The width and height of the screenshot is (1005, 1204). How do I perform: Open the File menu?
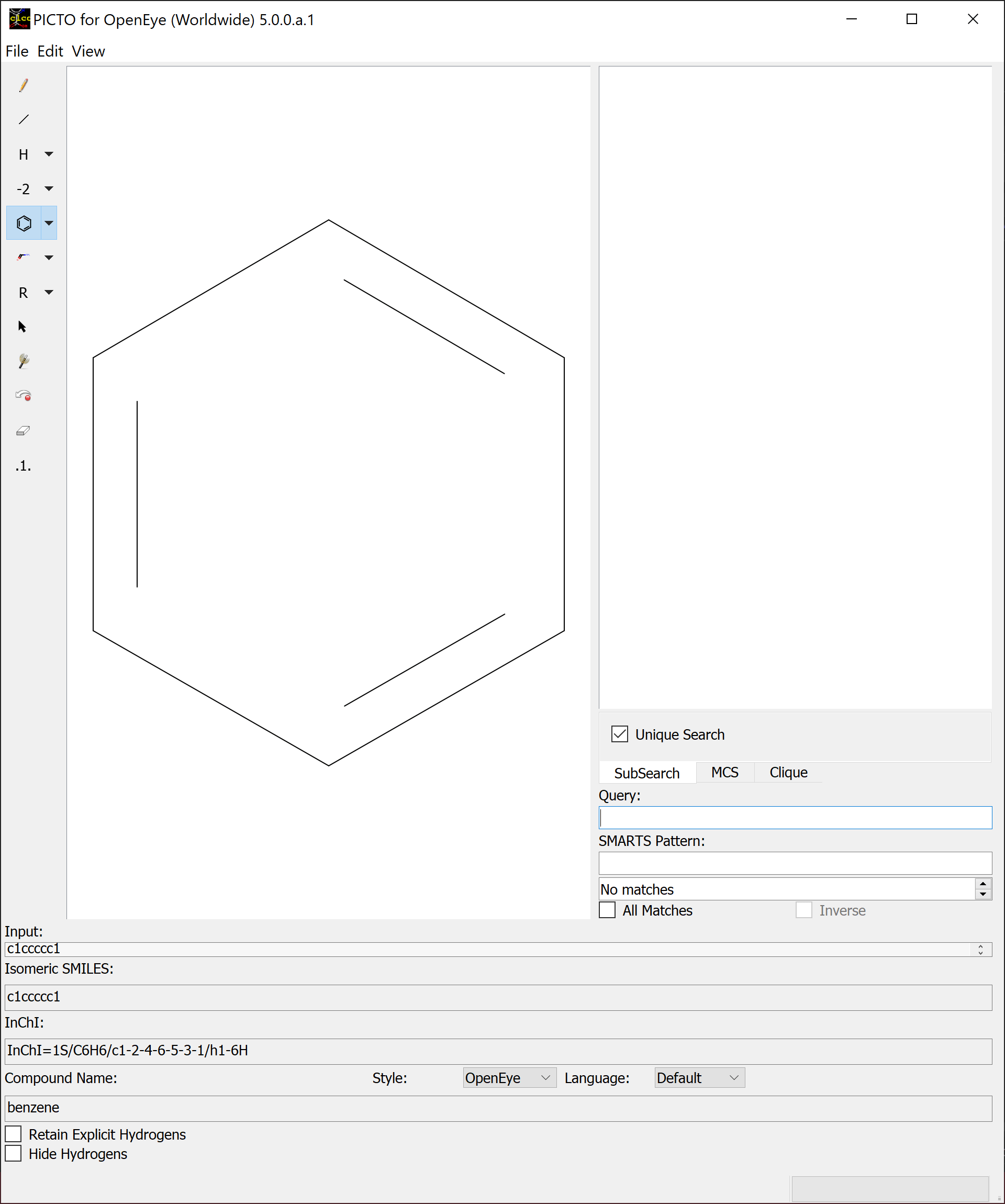pos(17,52)
